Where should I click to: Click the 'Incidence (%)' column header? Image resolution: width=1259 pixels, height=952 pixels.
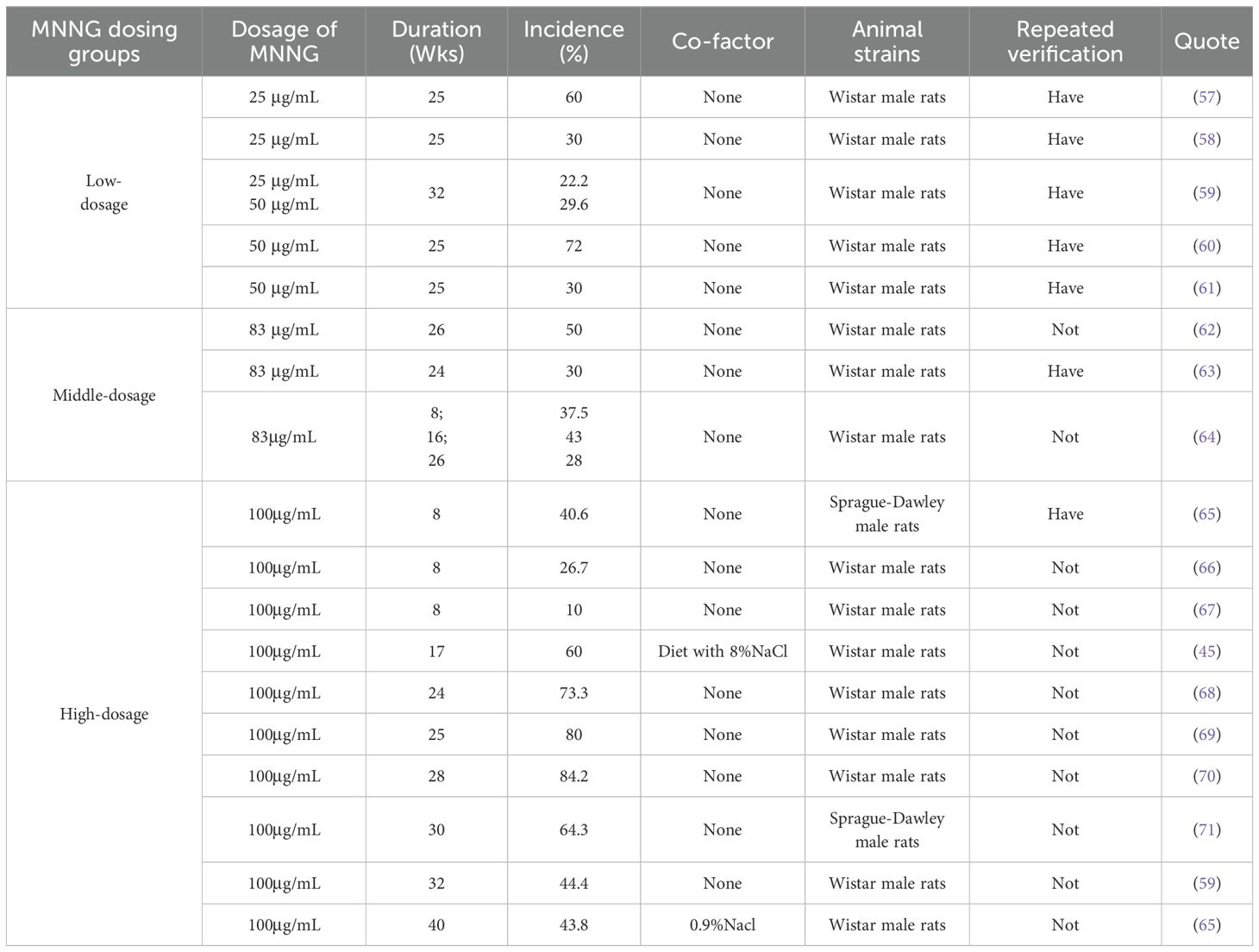pyautogui.click(x=573, y=41)
